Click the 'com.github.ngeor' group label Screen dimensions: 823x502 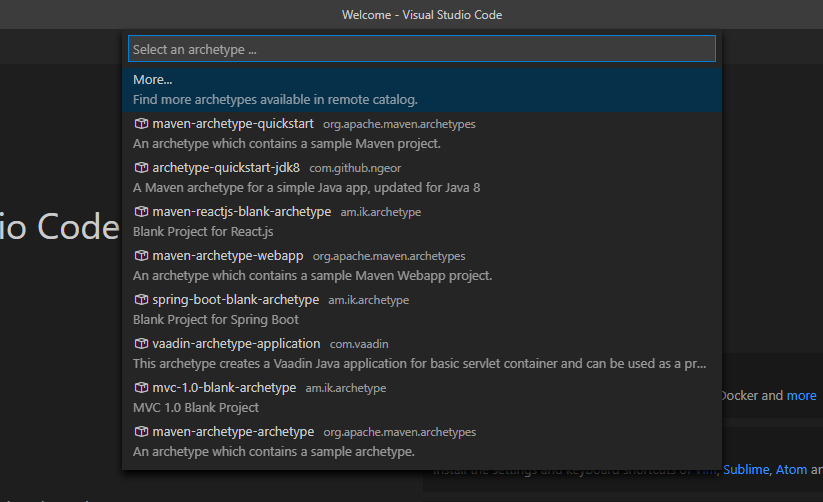tap(355, 168)
